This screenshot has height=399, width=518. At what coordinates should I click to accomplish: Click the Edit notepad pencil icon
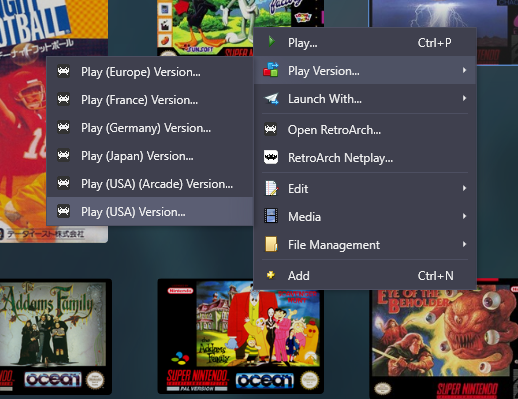click(x=271, y=188)
